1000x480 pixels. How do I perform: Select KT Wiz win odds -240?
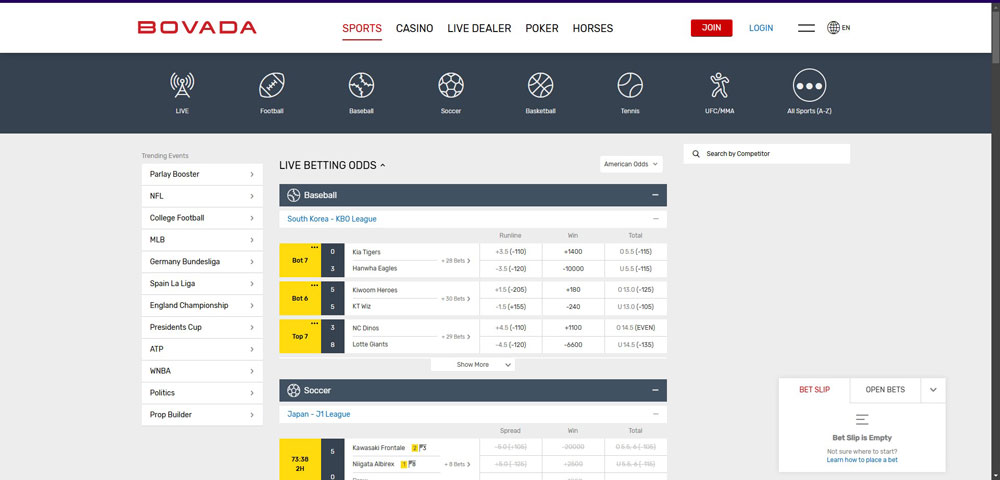[573, 307]
